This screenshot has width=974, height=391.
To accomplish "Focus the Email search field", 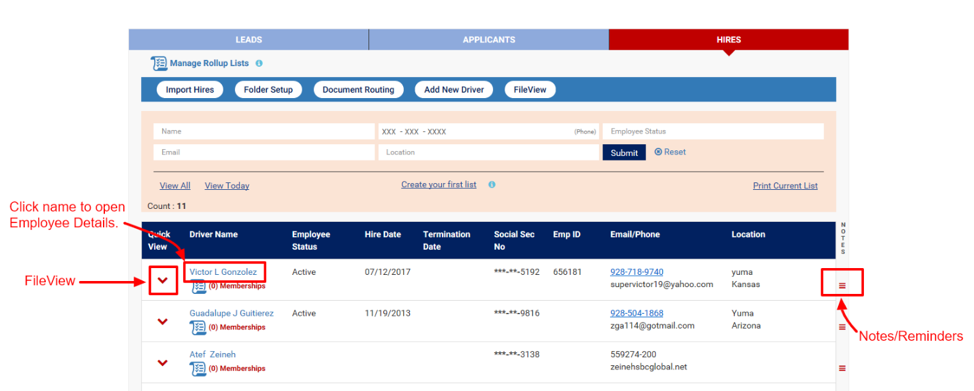I will 264,152.
